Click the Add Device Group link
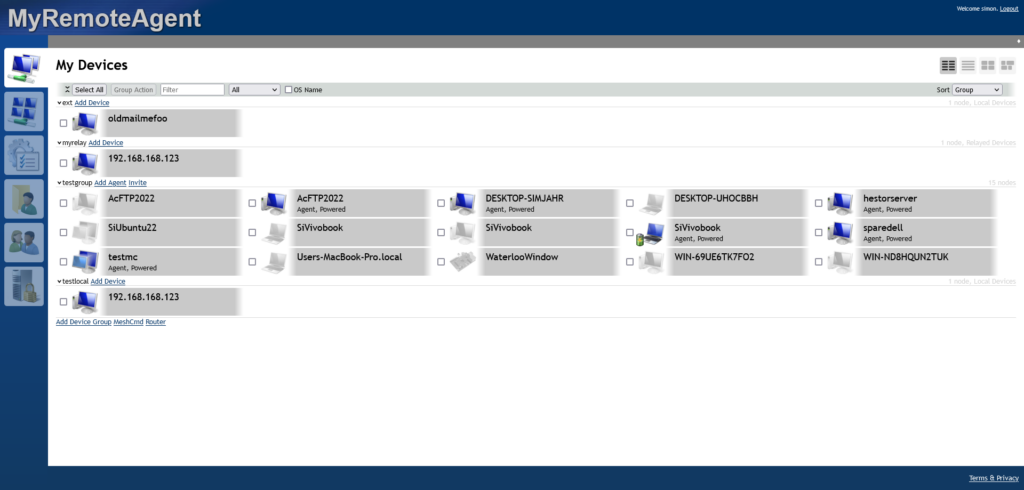1024x490 pixels. (x=83, y=322)
